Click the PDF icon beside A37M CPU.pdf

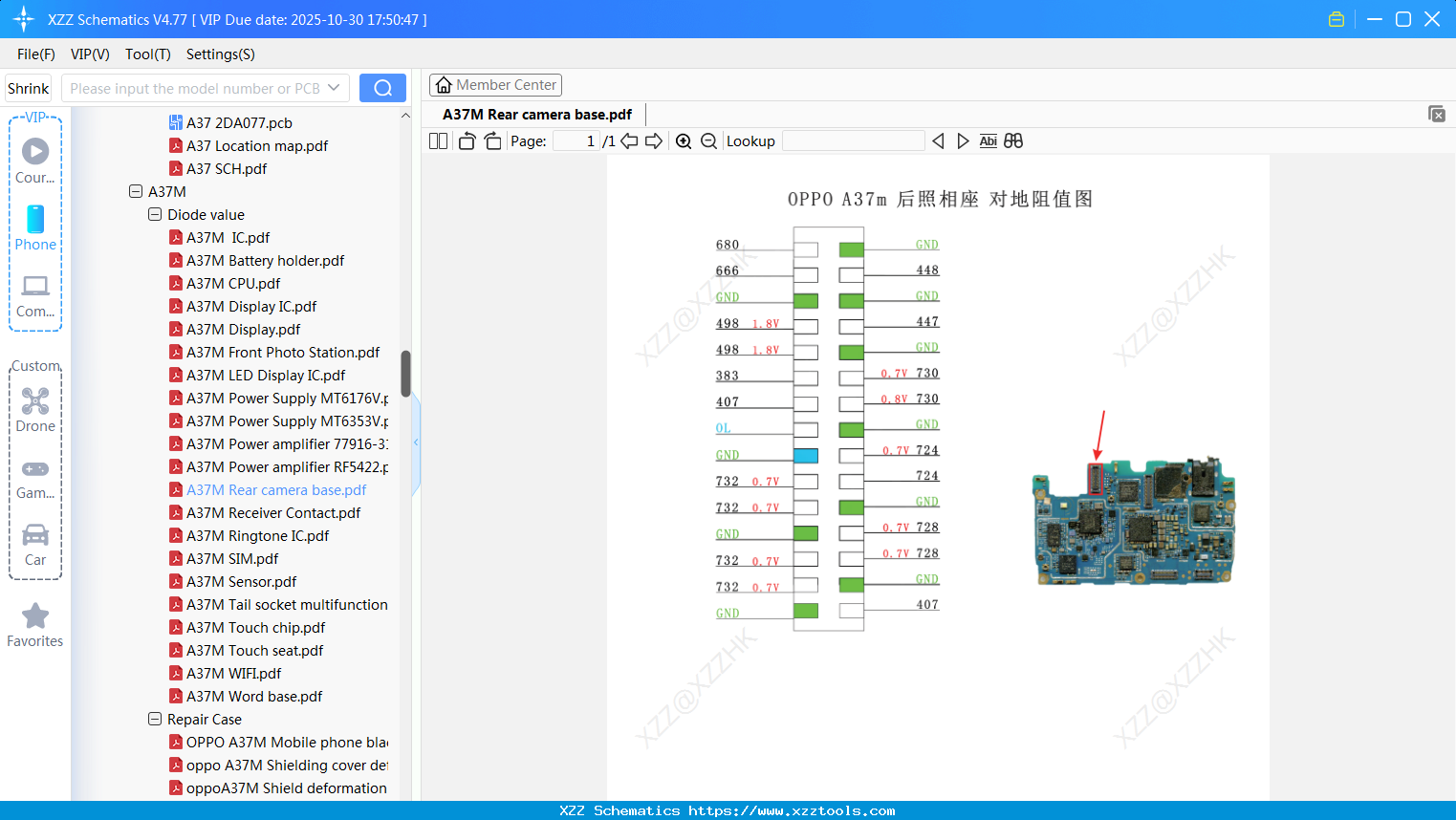(x=176, y=283)
